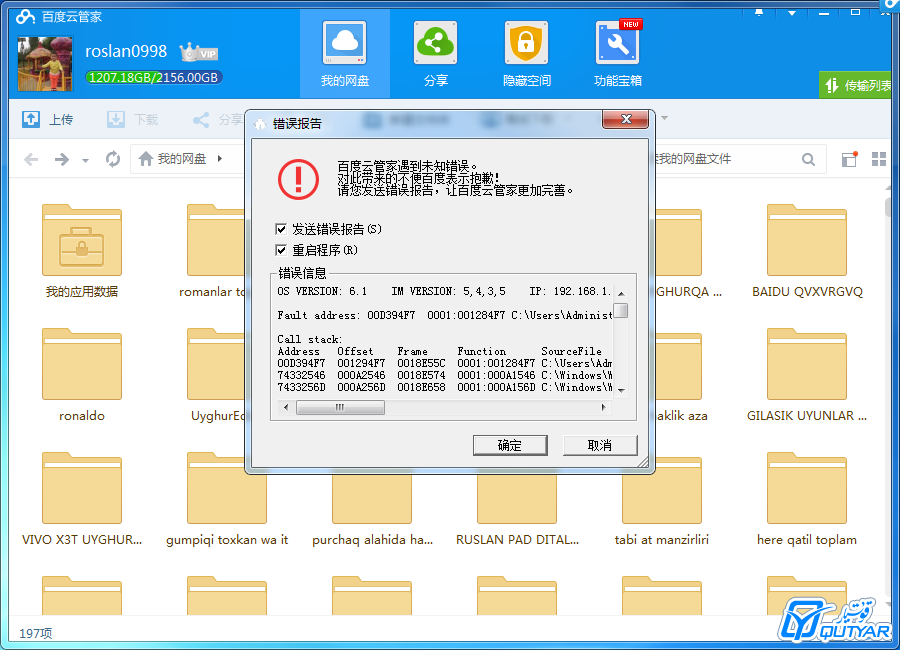Click vertical scrollbar down arrow in error info
900x650 pixels.
(x=621, y=390)
